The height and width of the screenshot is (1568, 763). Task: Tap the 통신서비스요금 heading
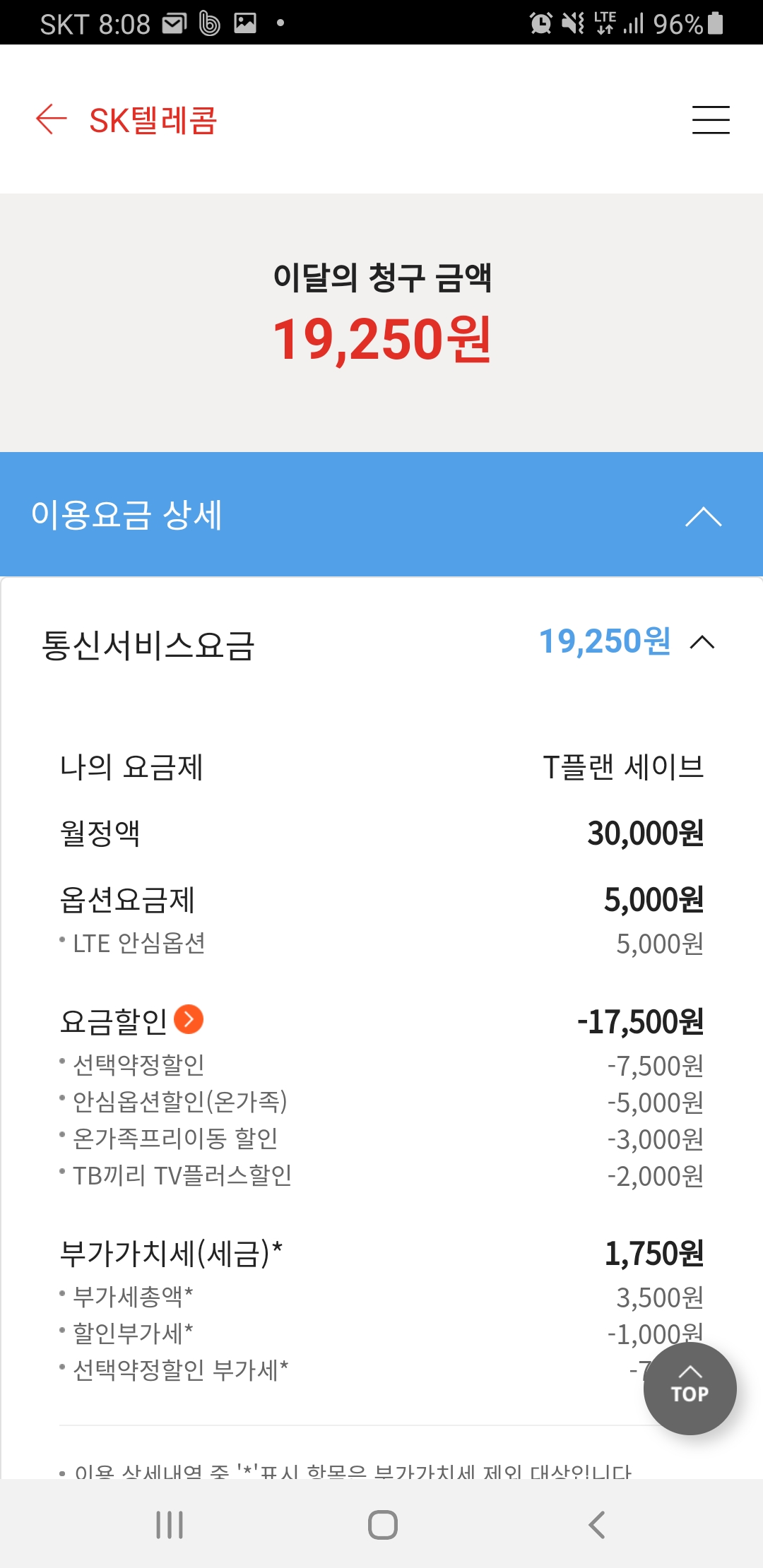pos(148,645)
